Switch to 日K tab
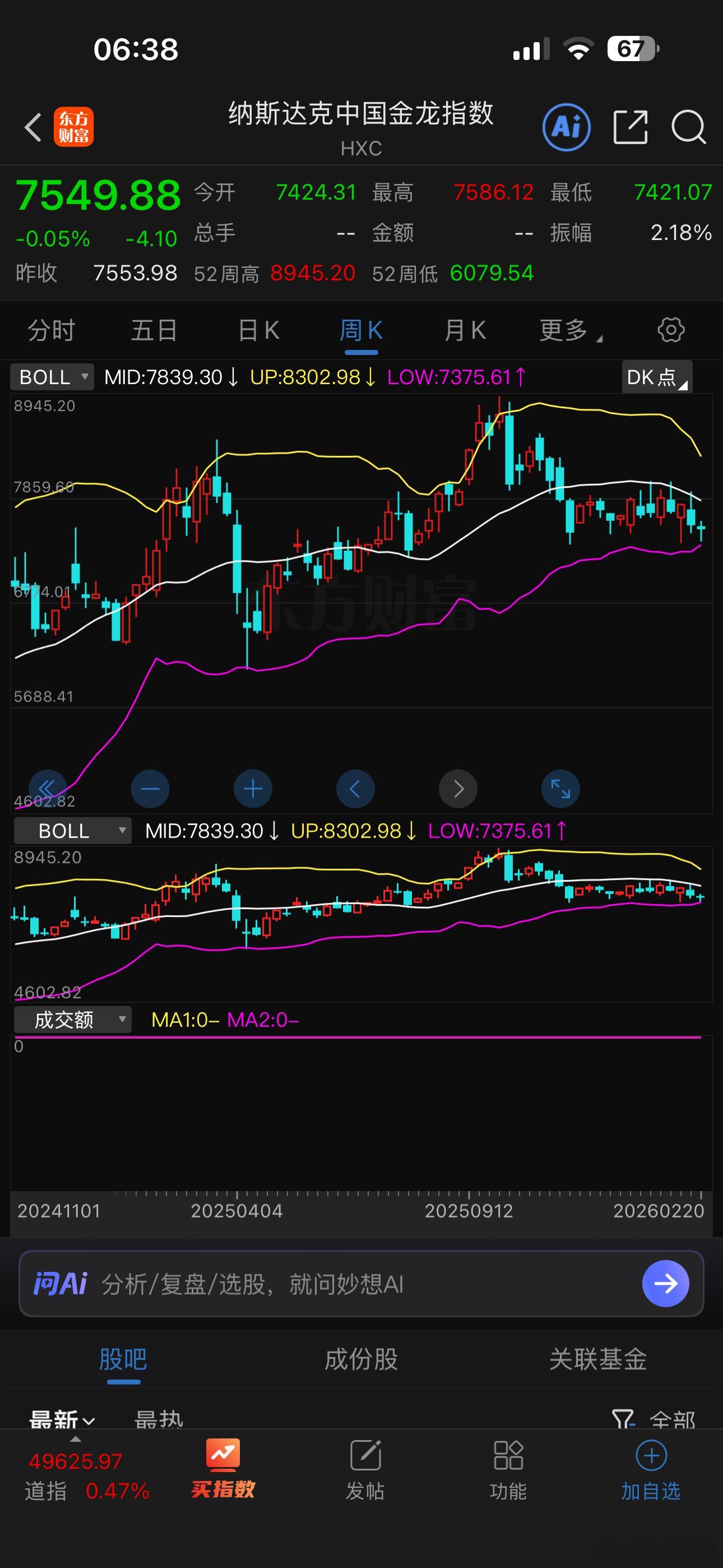The image size is (723, 1568). pyautogui.click(x=258, y=330)
